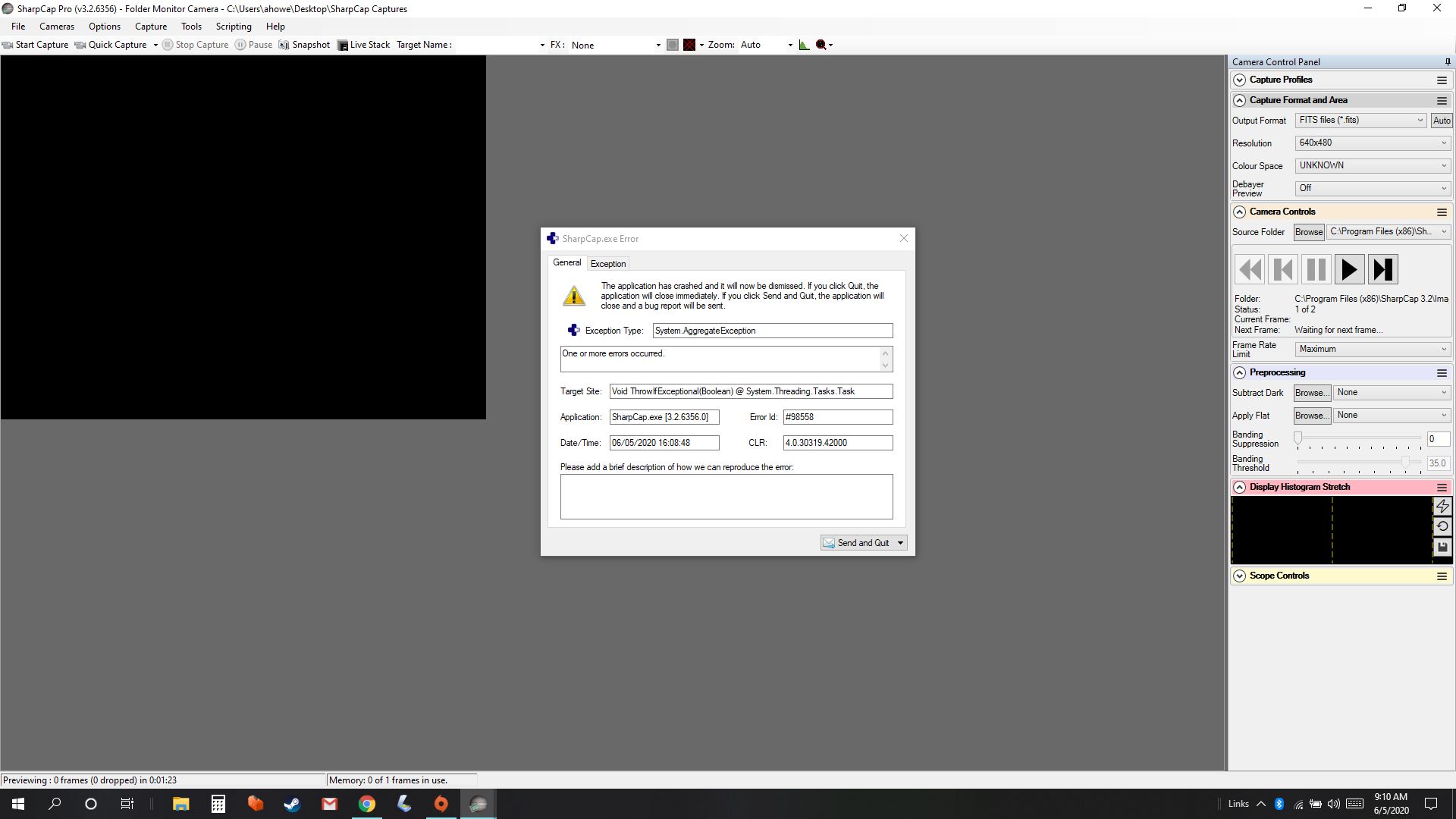Click the pause playback button
The image size is (1456, 819).
point(1316,269)
